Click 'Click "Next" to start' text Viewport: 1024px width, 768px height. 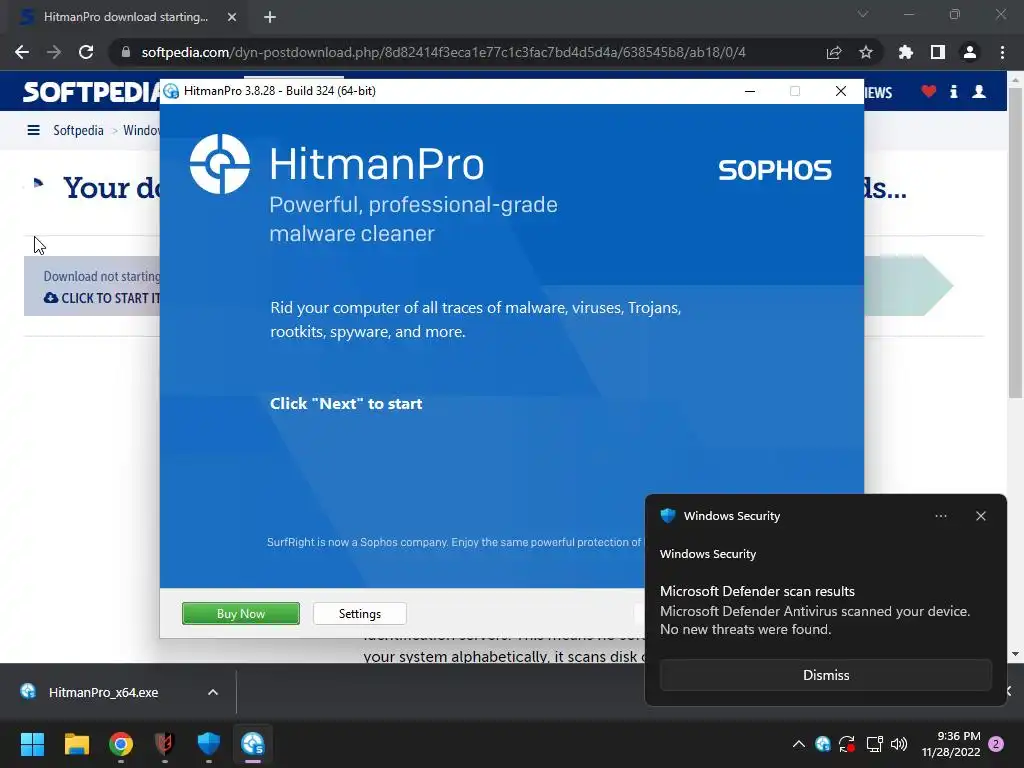346,404
